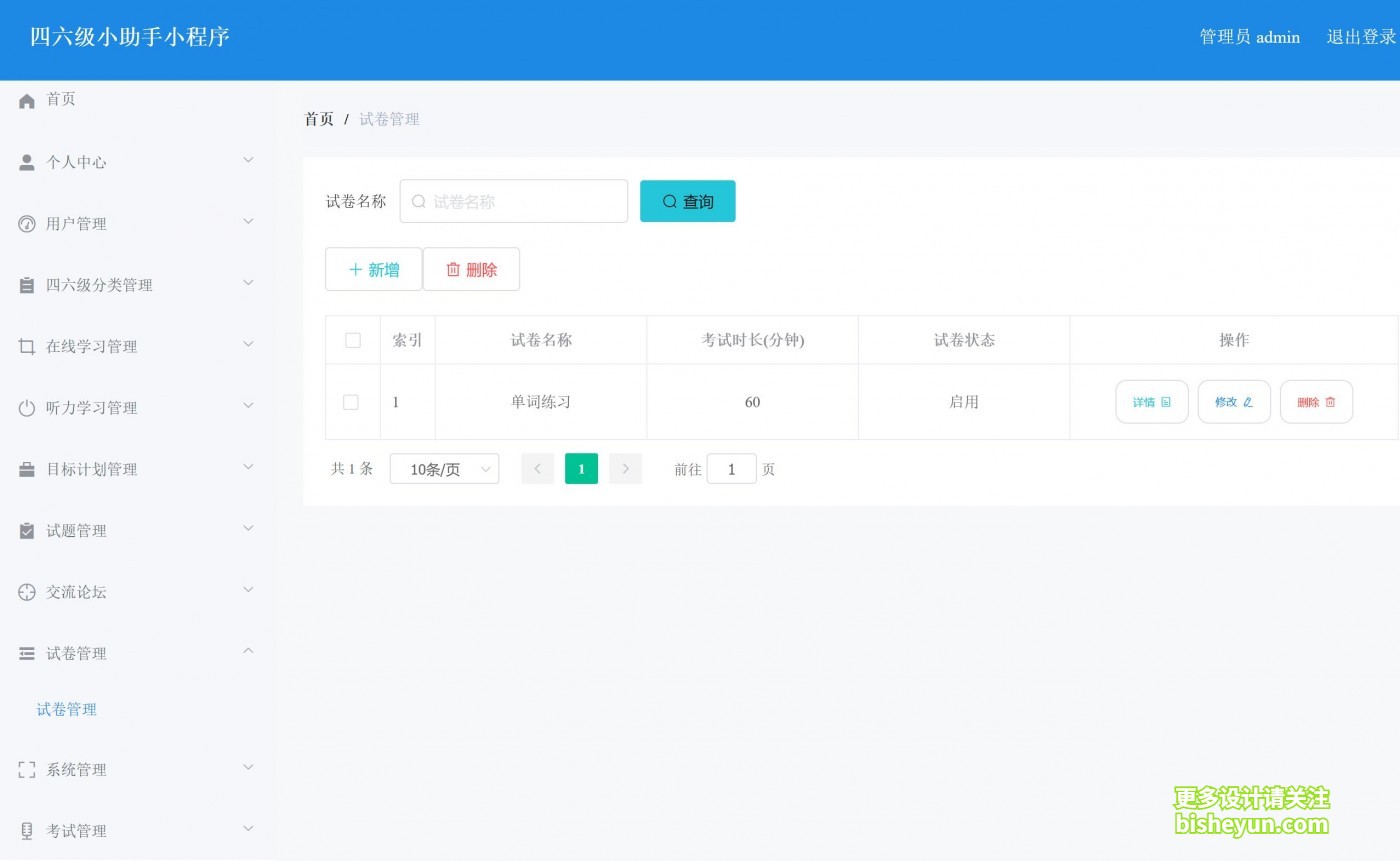The width and height of the screenshot is (1400, 861).
Task: Click inside the 试卷名称 search input
Action: pos(513,201)
